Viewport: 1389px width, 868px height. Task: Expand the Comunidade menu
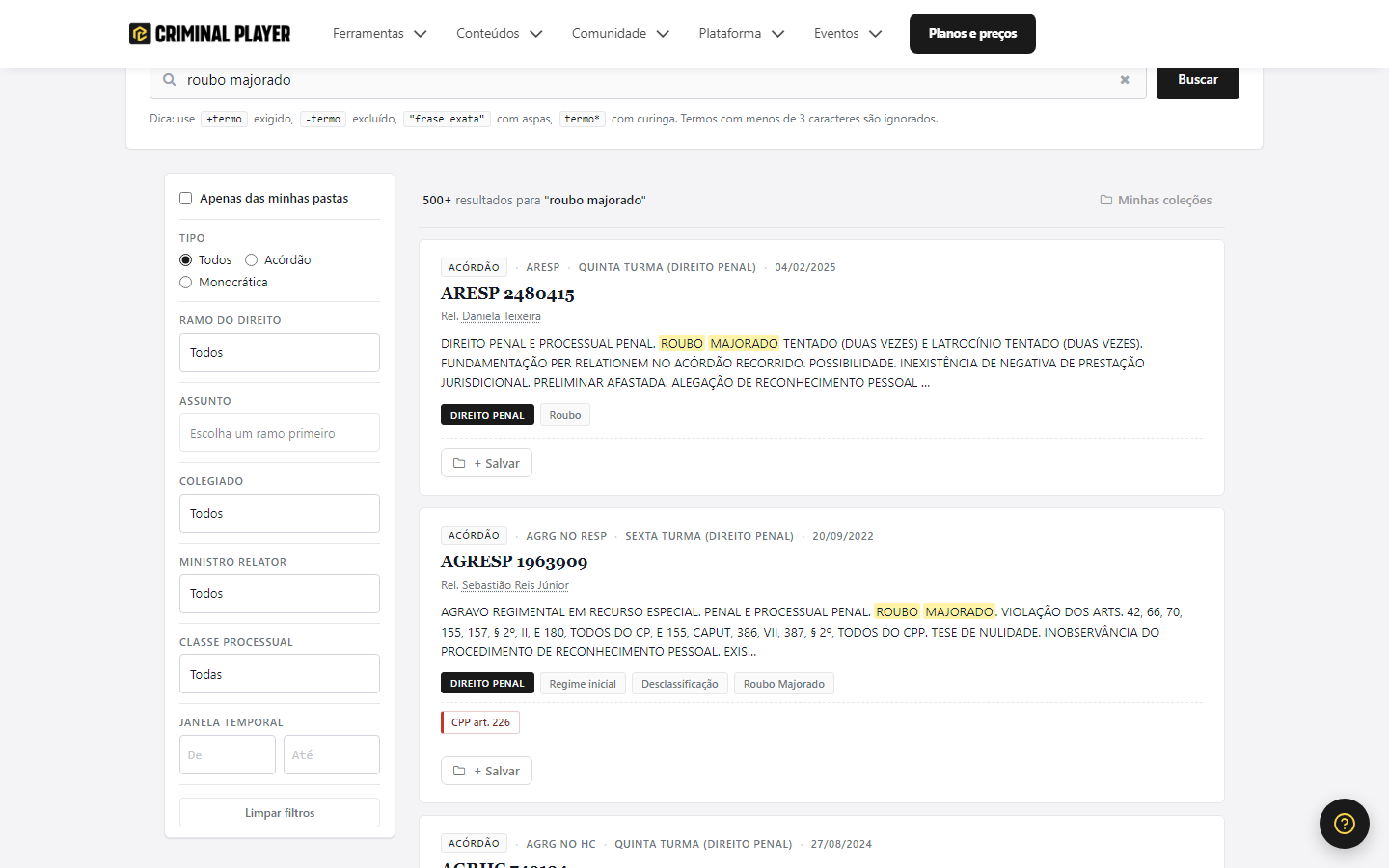click(620, 34)
